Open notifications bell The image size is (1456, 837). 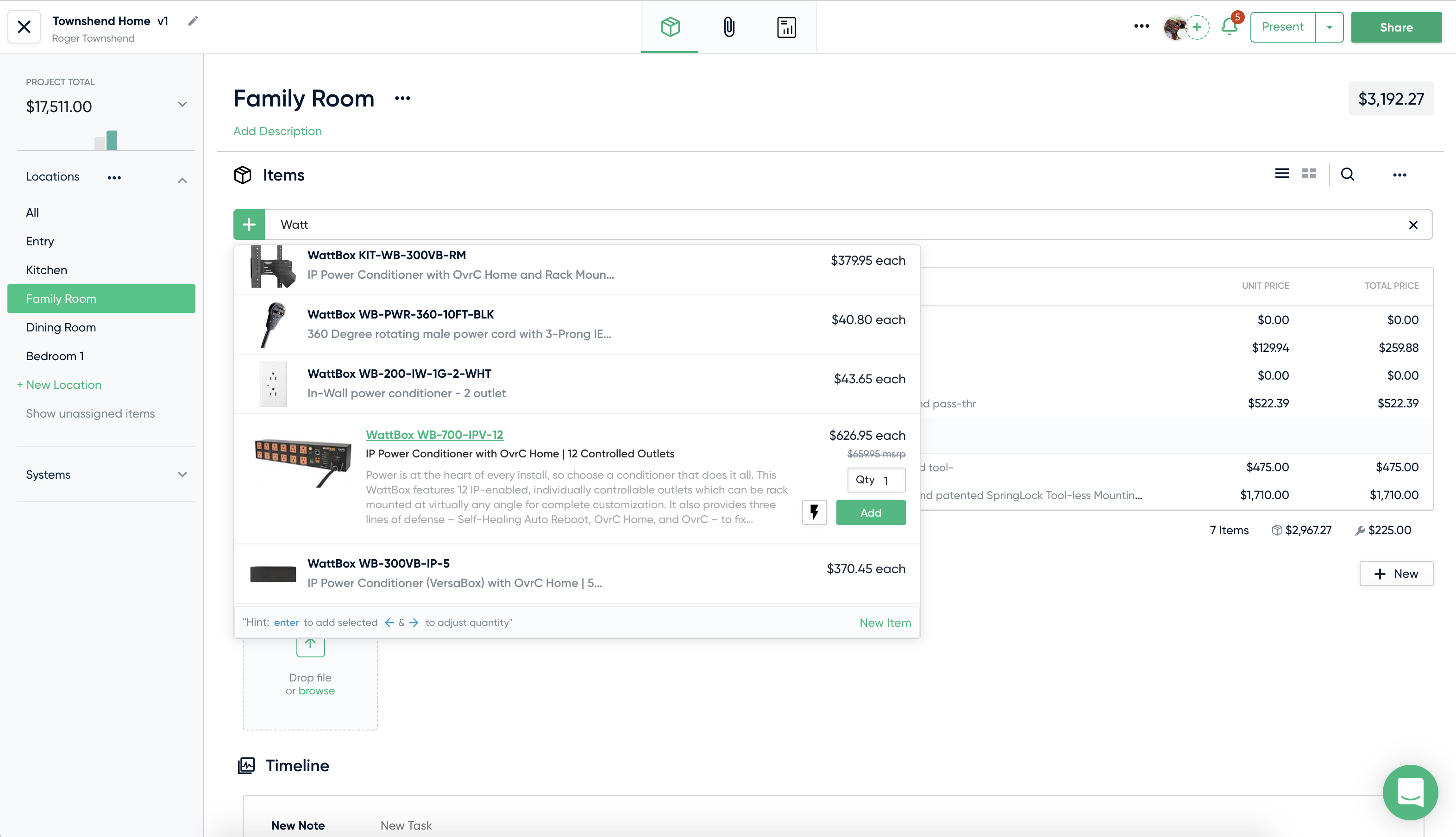click(1230, 26)
